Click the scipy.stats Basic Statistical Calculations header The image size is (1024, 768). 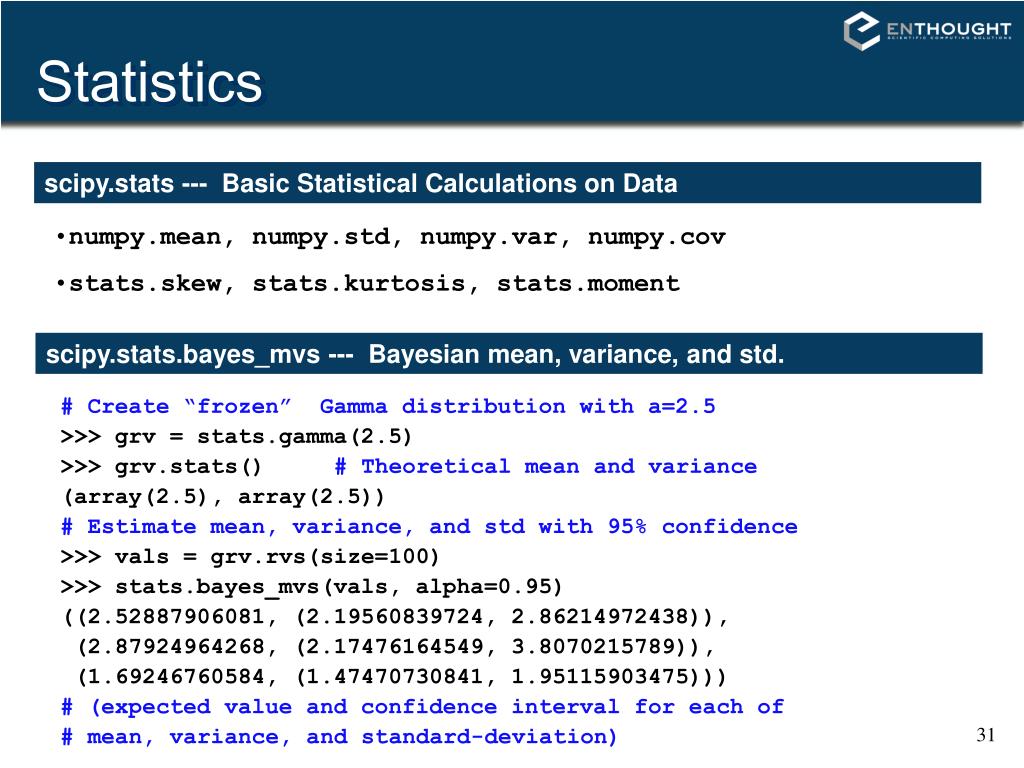tap(507, 183)
